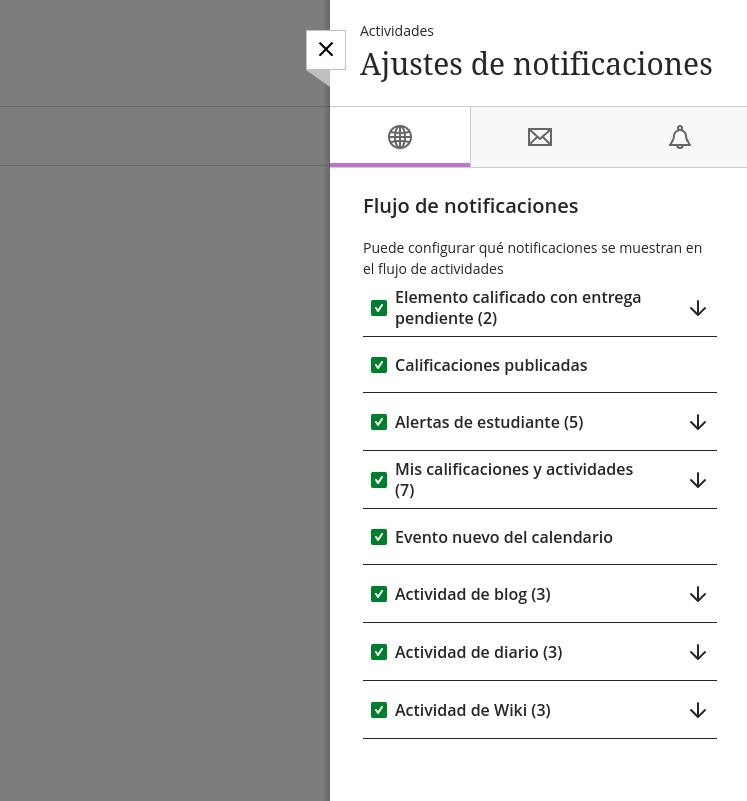This screenshot has width=747, height=801.
Task: Toggle Actividad de Wiki checkbox
Action: [379, 711]
